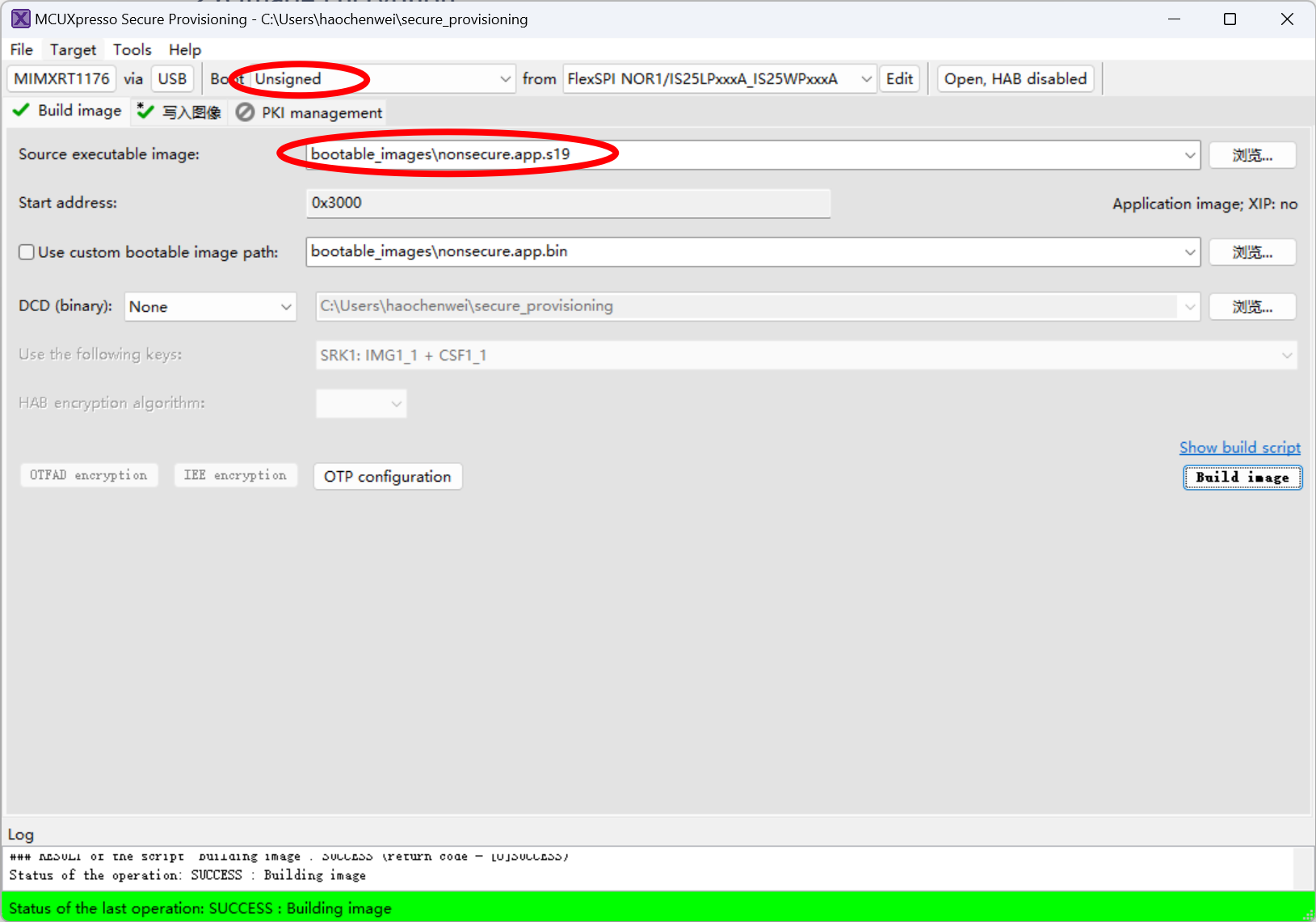The image size is (1316, 922).
Task: Browse for the DCD binary file
Action: pyautogui.click(x=1252, y=307)
